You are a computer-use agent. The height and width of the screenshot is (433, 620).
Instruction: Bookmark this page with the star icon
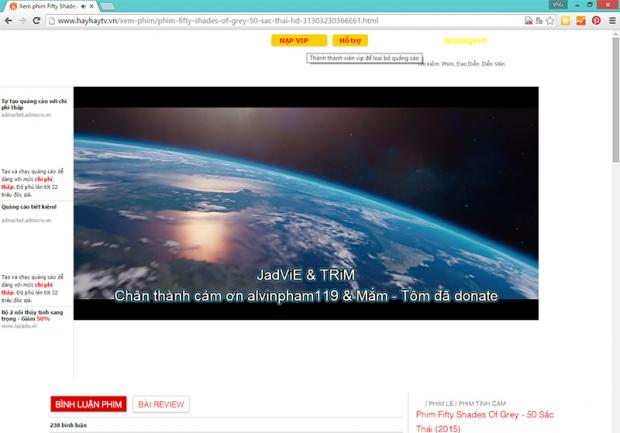(x=550, y=20)
